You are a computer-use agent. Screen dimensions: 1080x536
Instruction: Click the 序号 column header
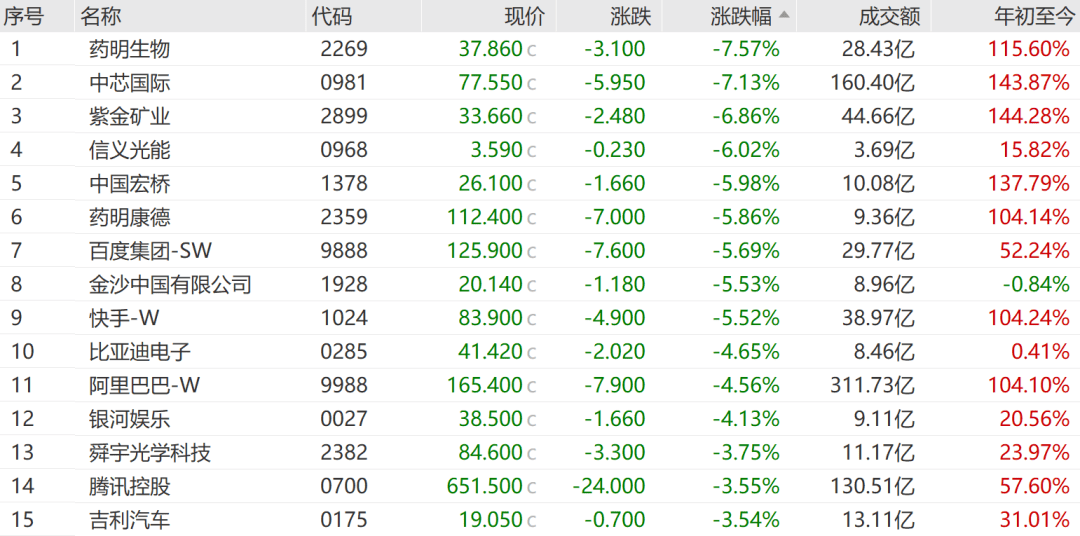(x=24, y=16)
